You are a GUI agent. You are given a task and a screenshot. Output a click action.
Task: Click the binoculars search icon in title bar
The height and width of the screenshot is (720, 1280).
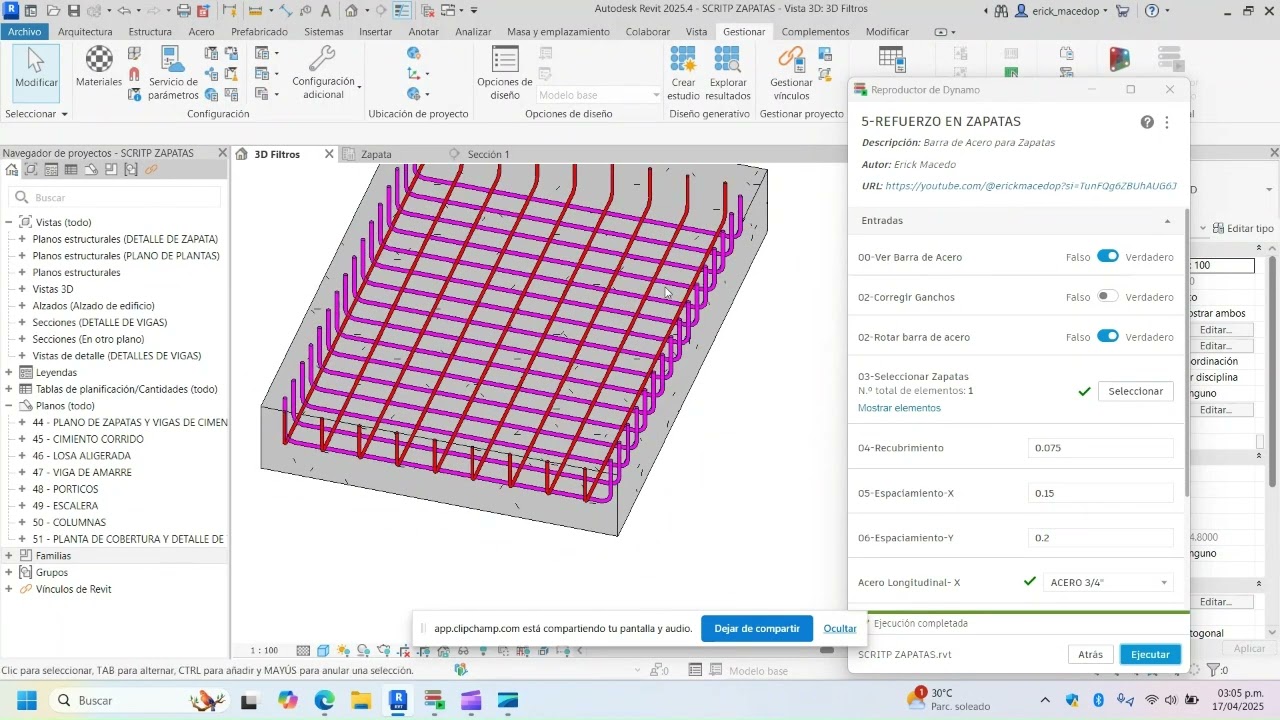point(1001,11)
